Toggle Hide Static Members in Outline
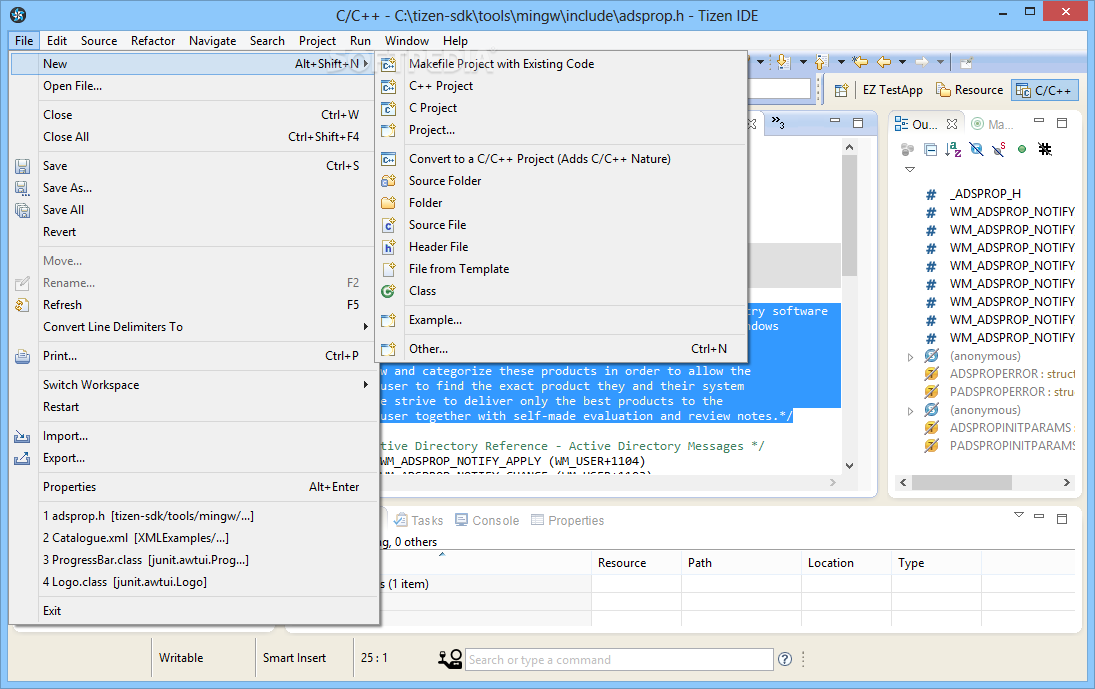This screenshot has height=689, width=1095. point(999,149)
